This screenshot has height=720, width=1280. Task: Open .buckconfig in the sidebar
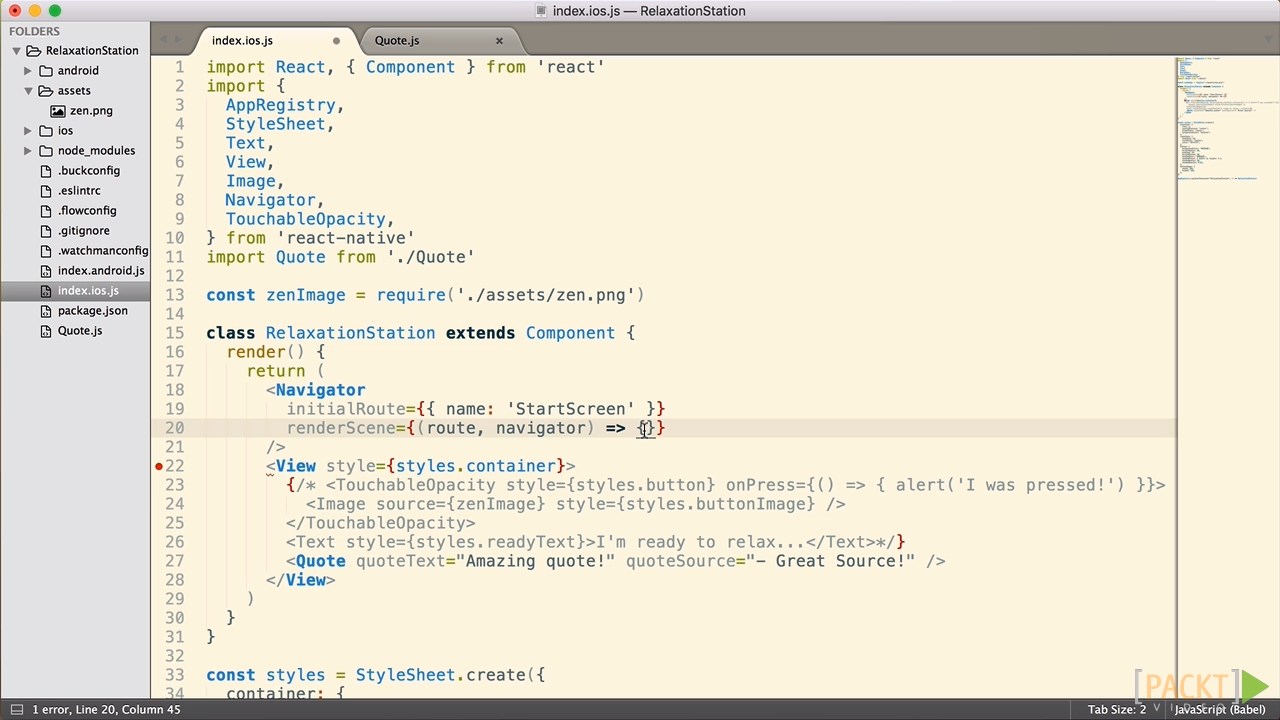click(x=89, y=171)
